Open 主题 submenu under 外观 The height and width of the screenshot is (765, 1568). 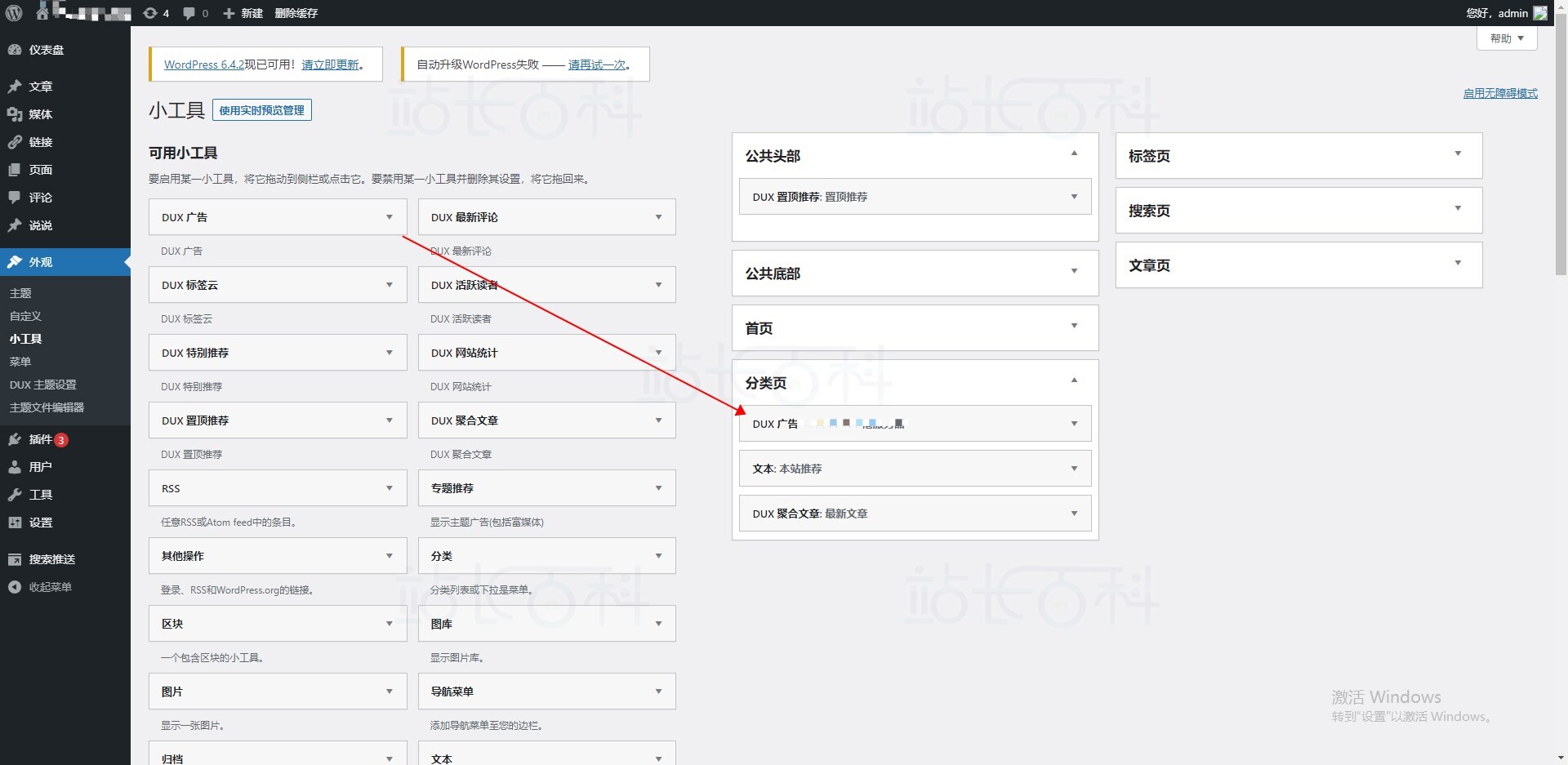click(x=20, y=293)
